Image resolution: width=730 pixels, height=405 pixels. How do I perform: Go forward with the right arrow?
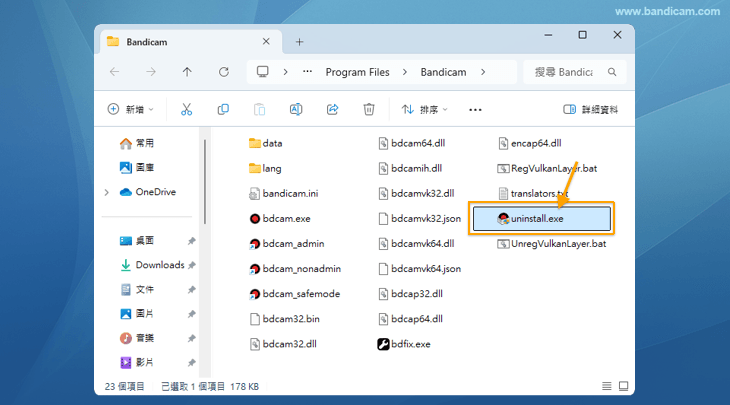point(151,72)
